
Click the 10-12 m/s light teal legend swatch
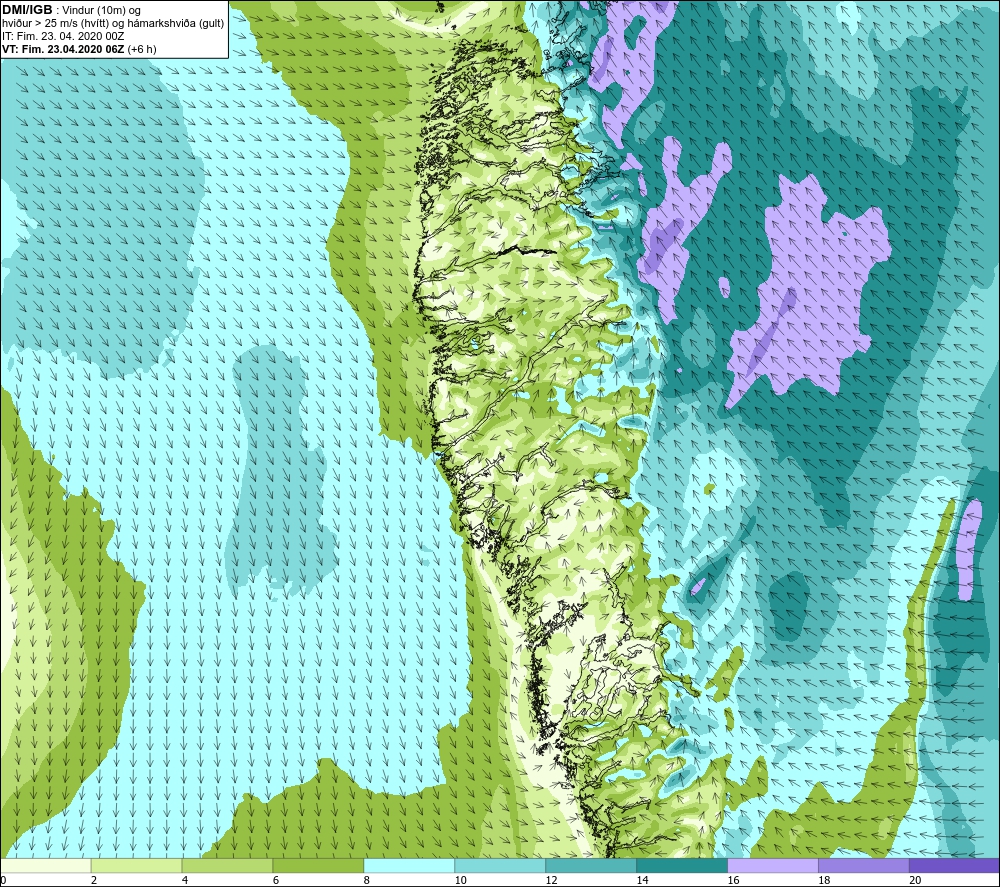pos(500,866)
